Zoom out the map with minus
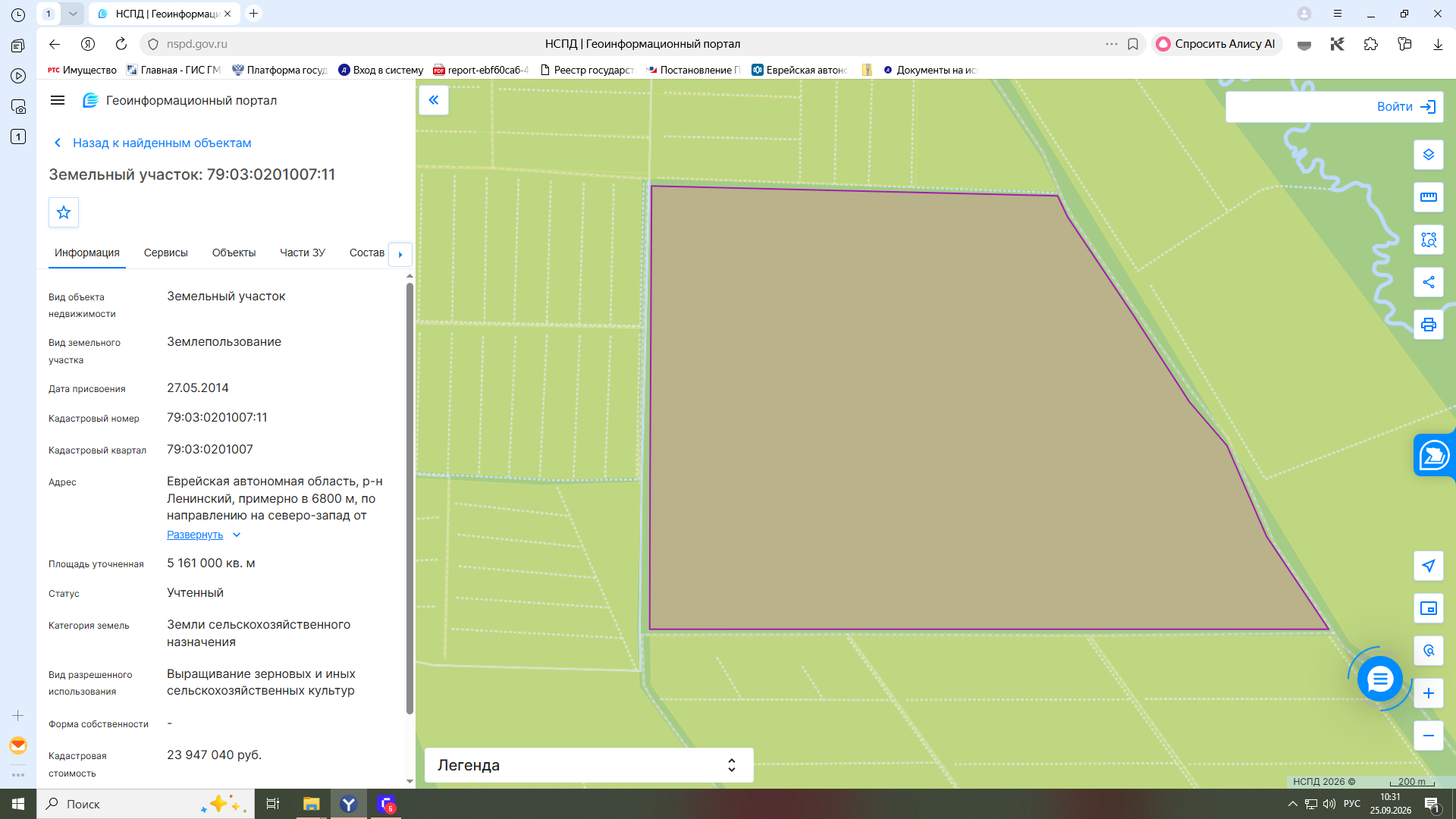Image resolution: width=1456 pixels, height=819 pixels. 1429,736
